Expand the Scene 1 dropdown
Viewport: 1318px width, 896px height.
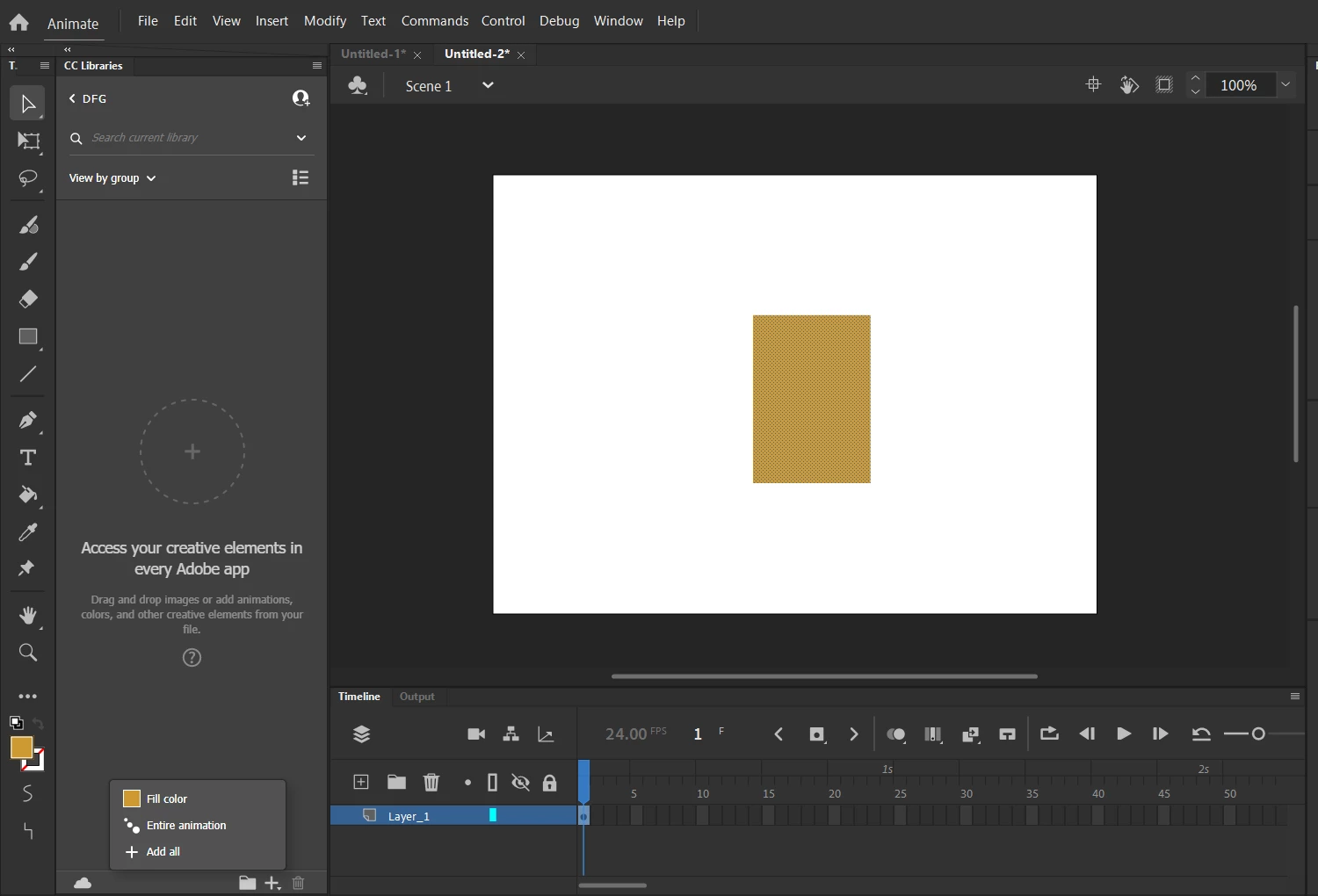488,85
